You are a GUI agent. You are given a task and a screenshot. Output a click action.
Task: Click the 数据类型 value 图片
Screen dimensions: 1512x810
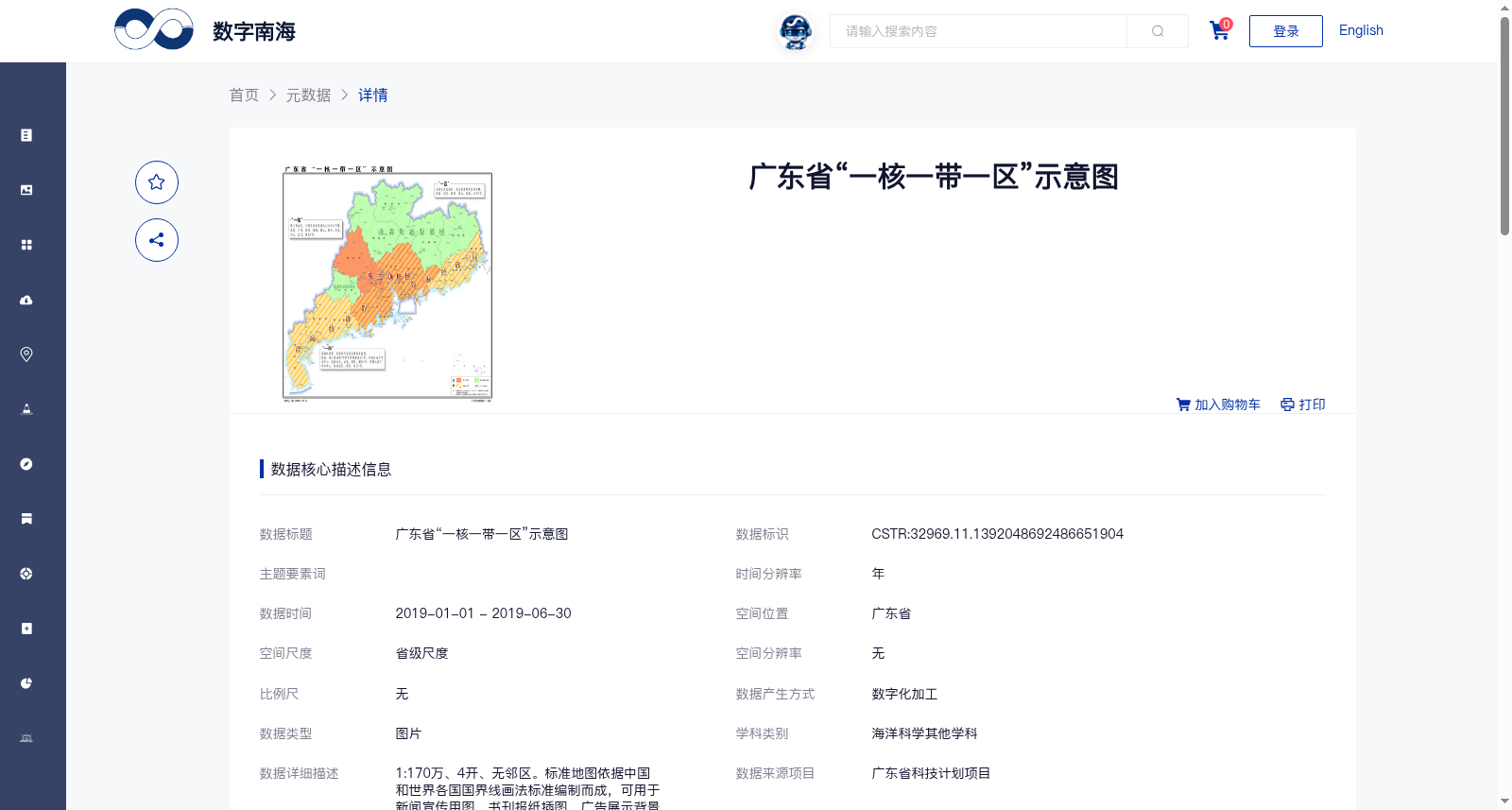pyautogui.click(x=408, y=733)
